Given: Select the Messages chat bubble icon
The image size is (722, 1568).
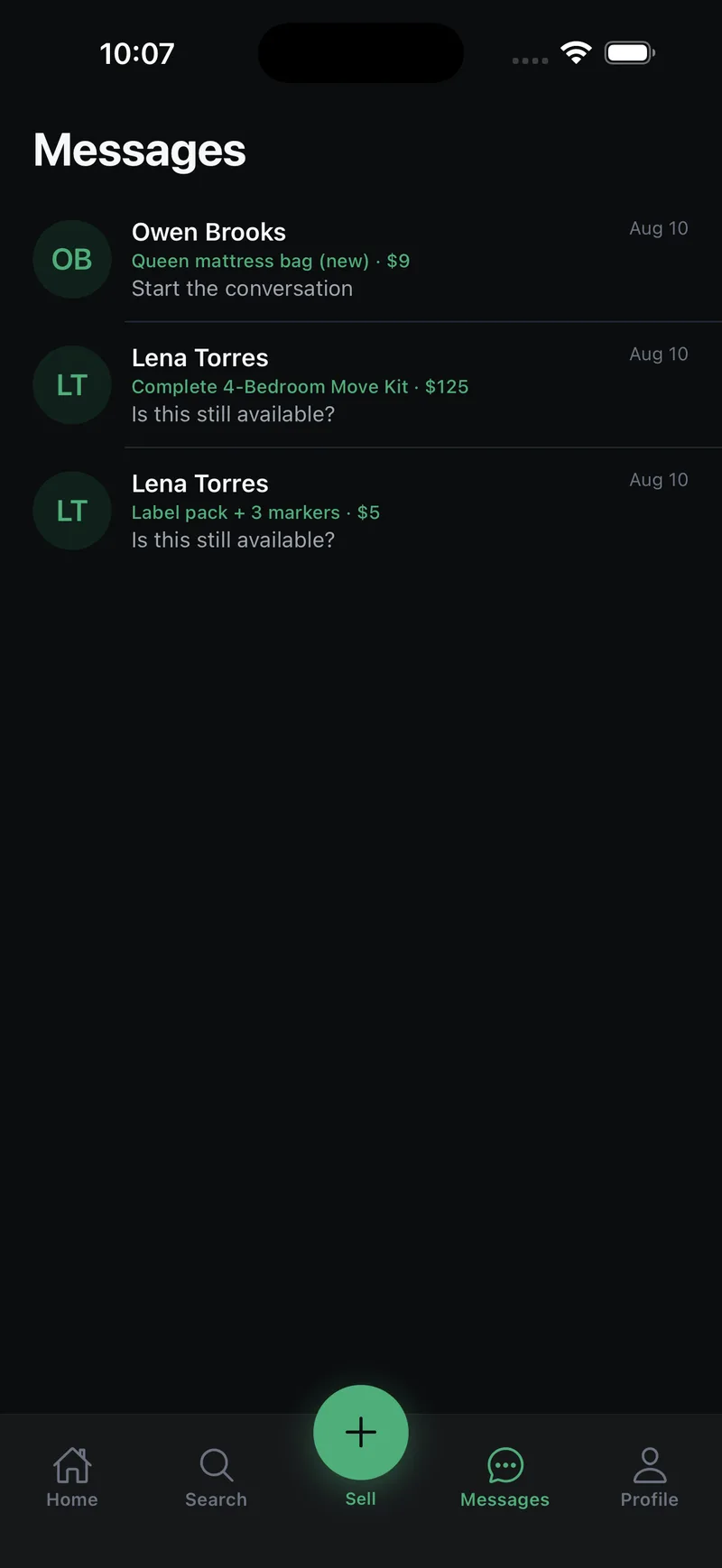Looking at the screenshot, I should (x=505, y=1465).
